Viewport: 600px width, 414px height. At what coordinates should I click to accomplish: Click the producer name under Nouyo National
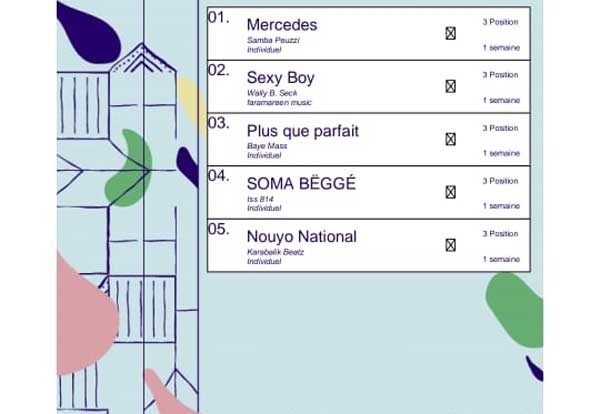(x=275, y=252)
